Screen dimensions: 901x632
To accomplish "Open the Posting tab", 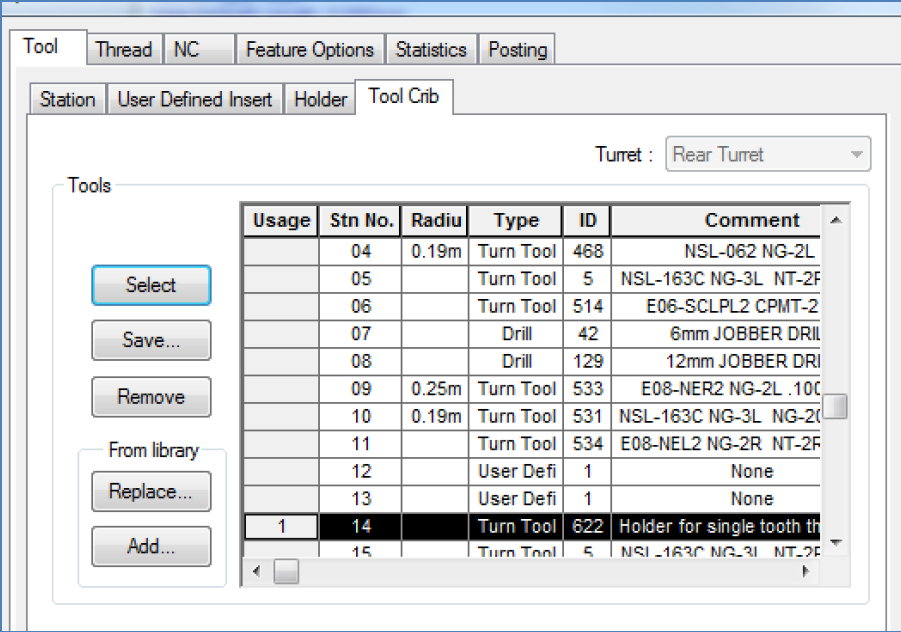I will coord(517,49).
